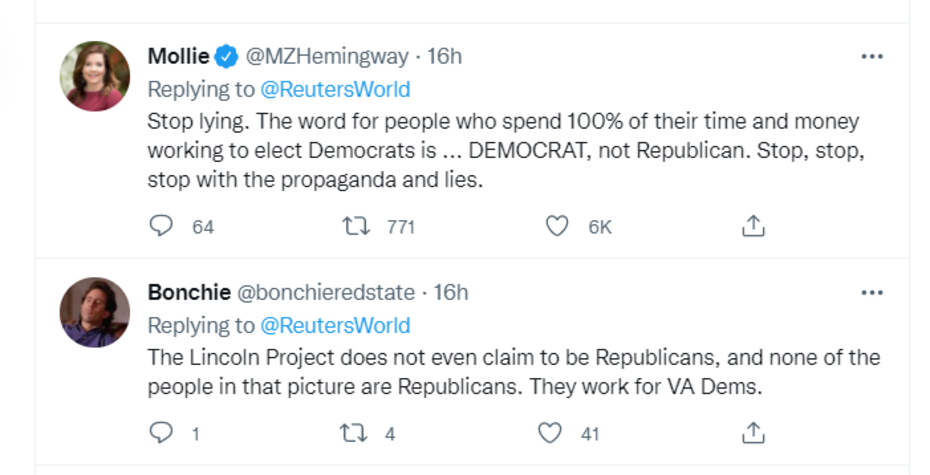The width and height of the screenshot is (930, 475).
Task: Like Bonchie's tweet with the heart
Action: point(550,433)
